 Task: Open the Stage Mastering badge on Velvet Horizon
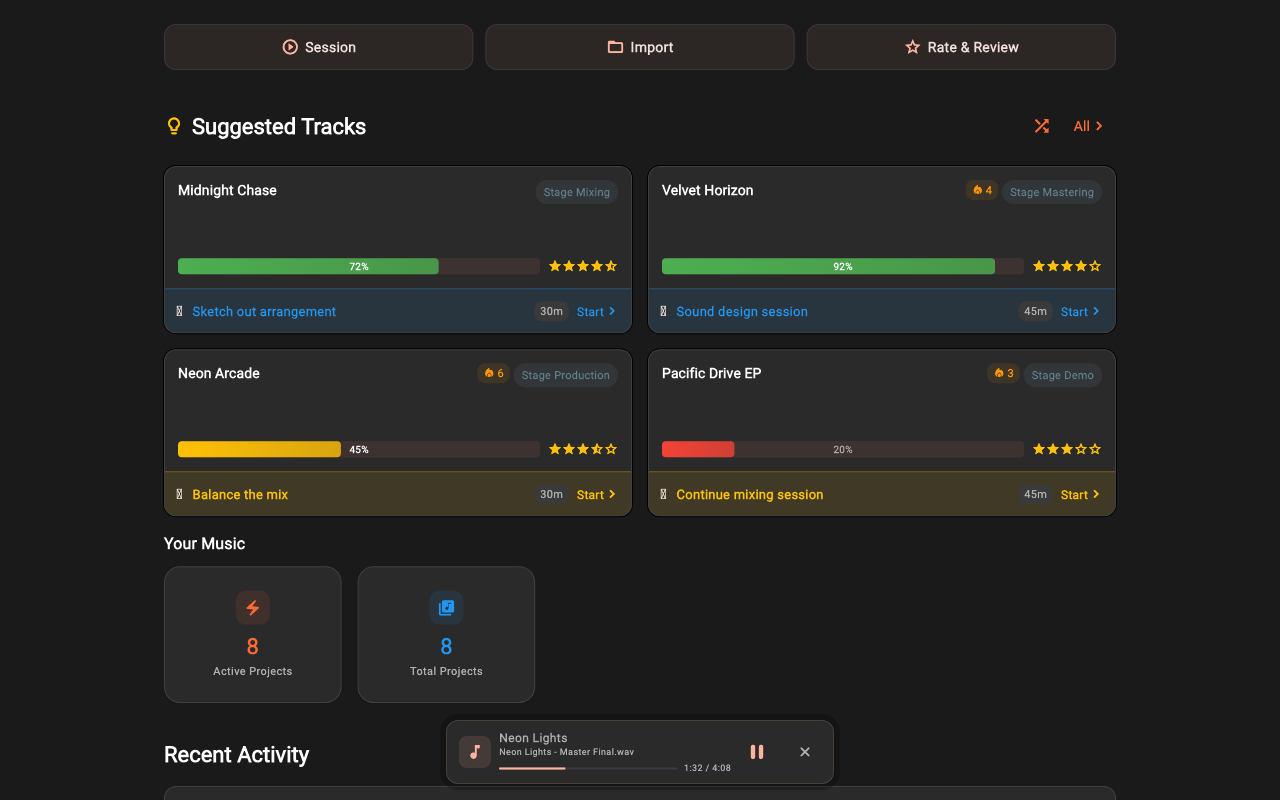(1051, 191)
